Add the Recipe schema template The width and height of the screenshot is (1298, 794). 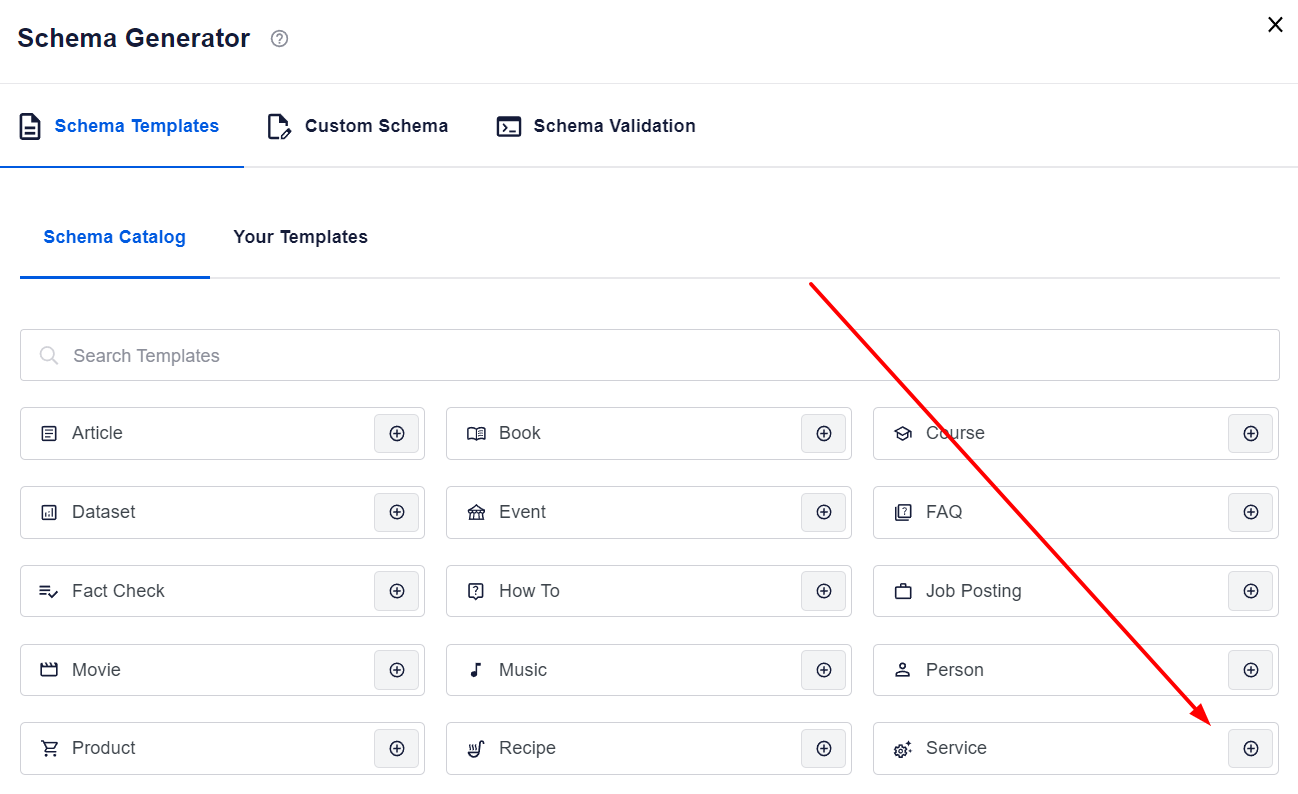point(824,748)
